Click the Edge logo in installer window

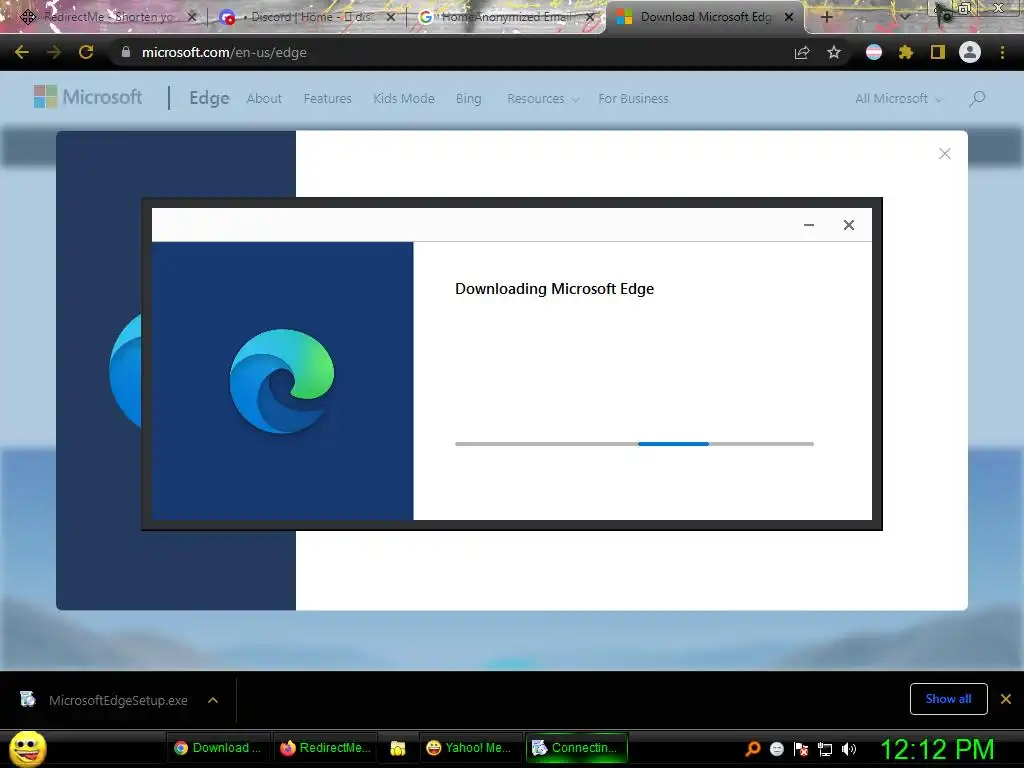(x=281, y=381)
